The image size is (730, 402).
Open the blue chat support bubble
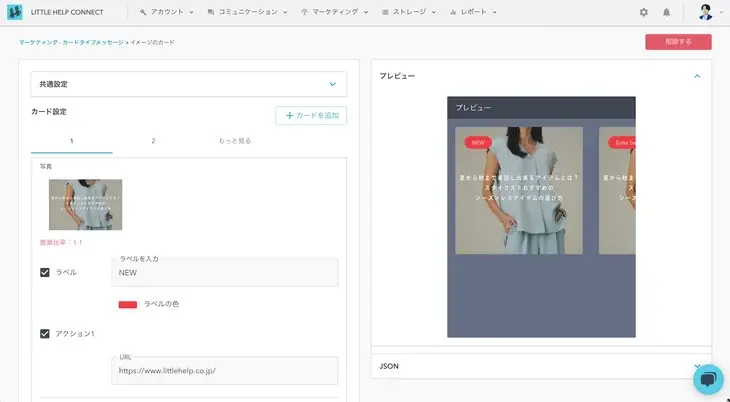tap(707, 380)
